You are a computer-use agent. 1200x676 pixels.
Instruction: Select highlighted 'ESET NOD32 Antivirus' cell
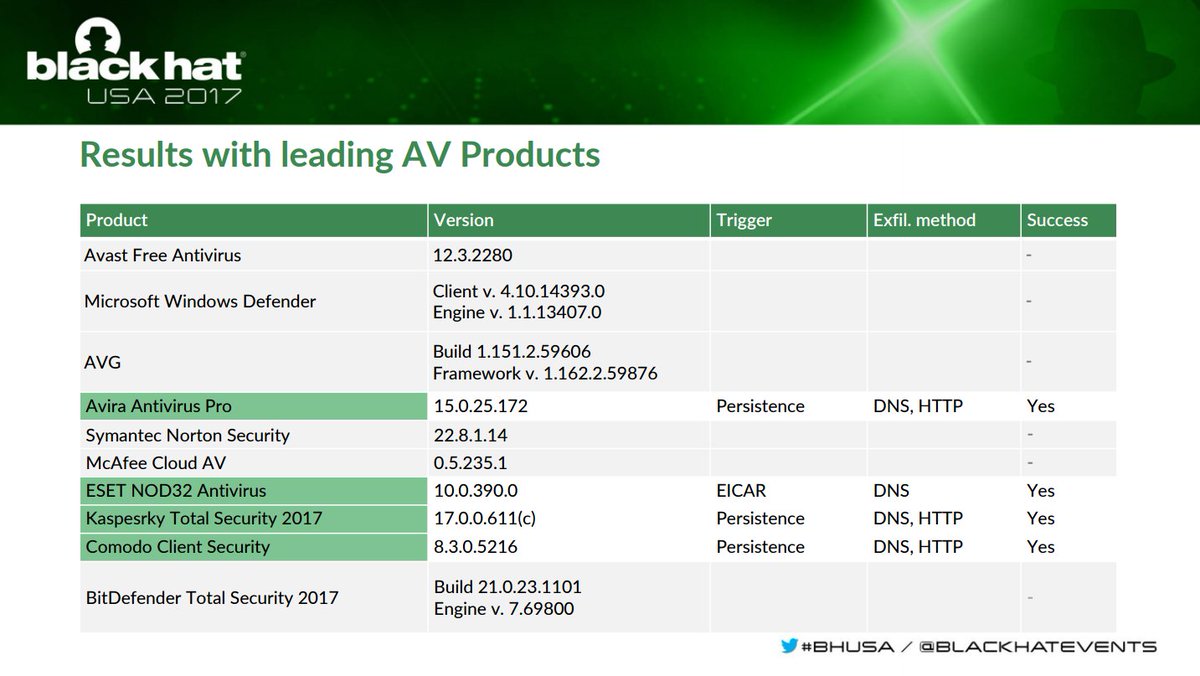[254, 490]
